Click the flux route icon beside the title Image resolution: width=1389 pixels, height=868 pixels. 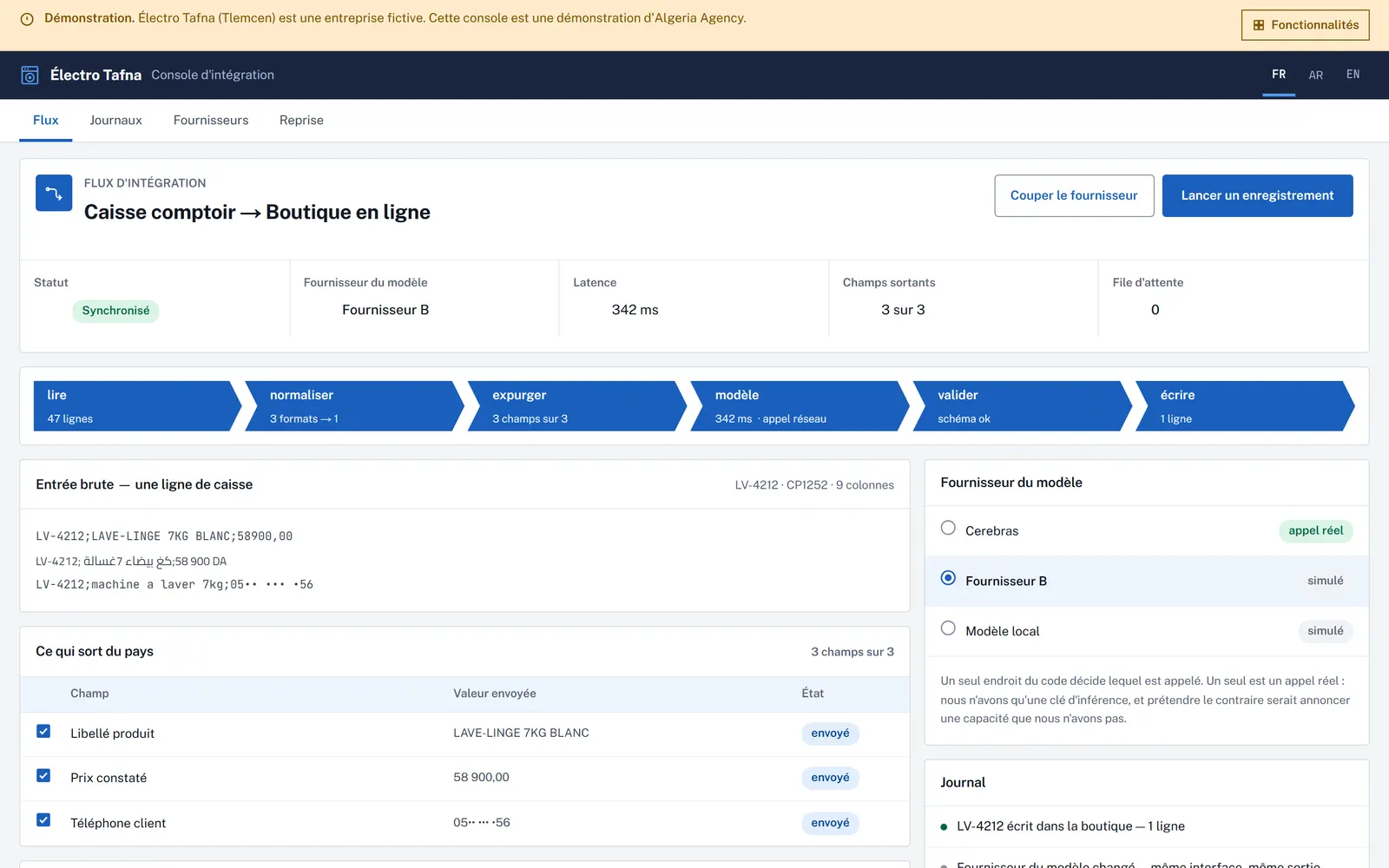(54, 193)
